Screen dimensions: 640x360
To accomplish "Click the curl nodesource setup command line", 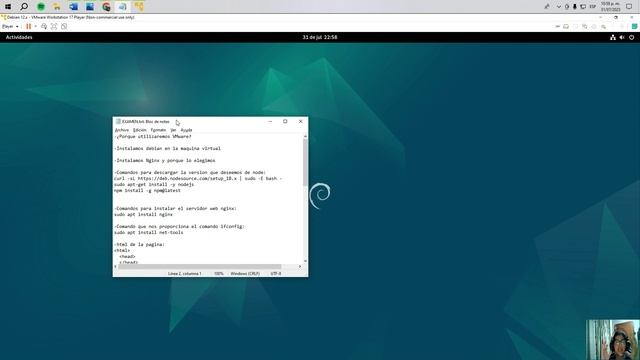I will point(198,178).
